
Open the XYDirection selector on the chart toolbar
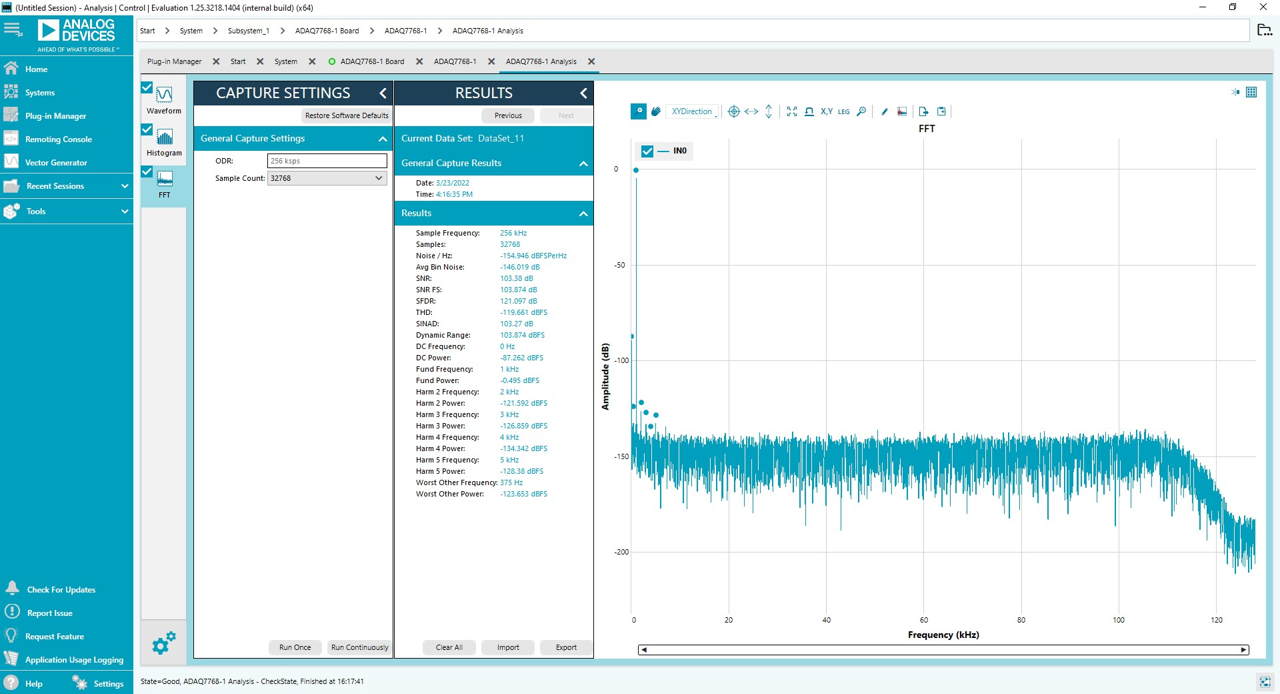coord(690,111)
